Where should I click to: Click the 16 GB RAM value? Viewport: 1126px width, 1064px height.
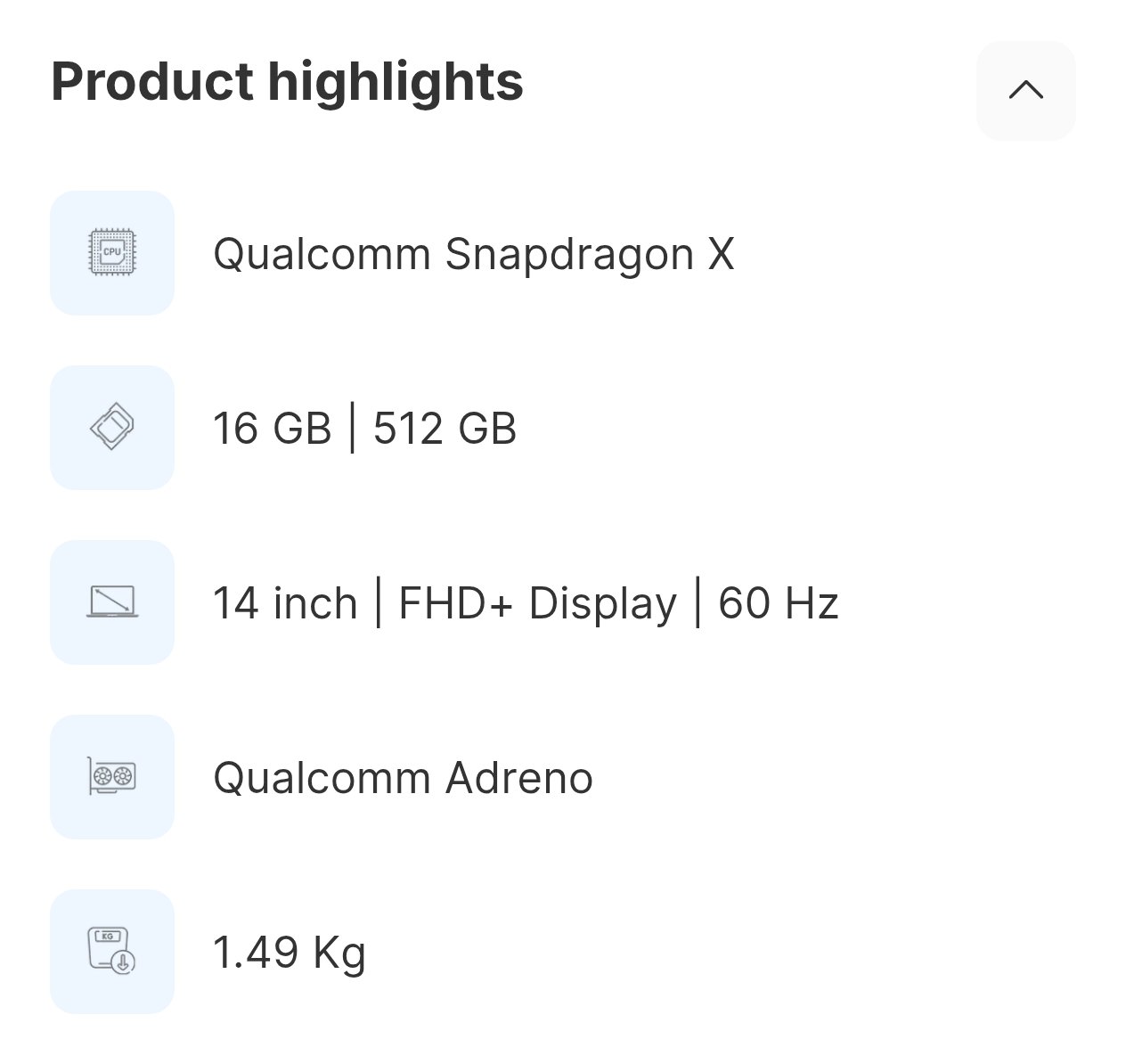[x=272, y=429]
